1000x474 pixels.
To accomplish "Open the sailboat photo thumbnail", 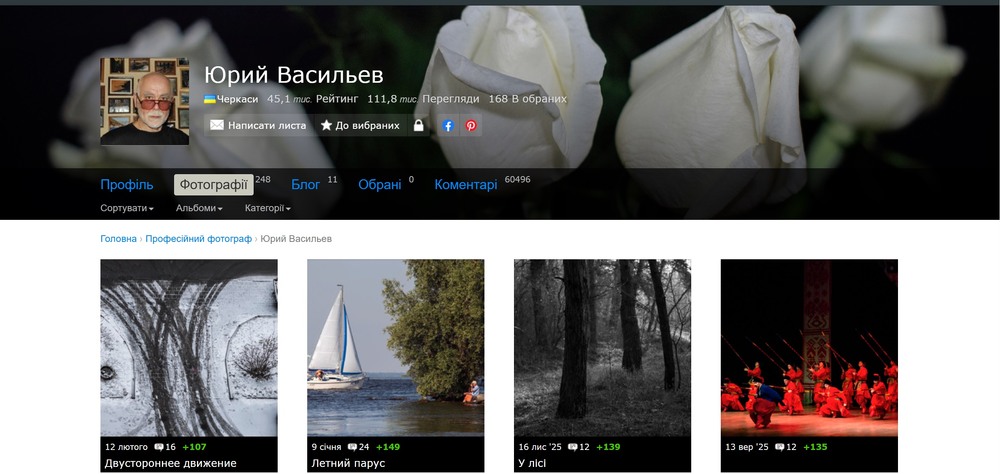I will (x=395, y=348).
